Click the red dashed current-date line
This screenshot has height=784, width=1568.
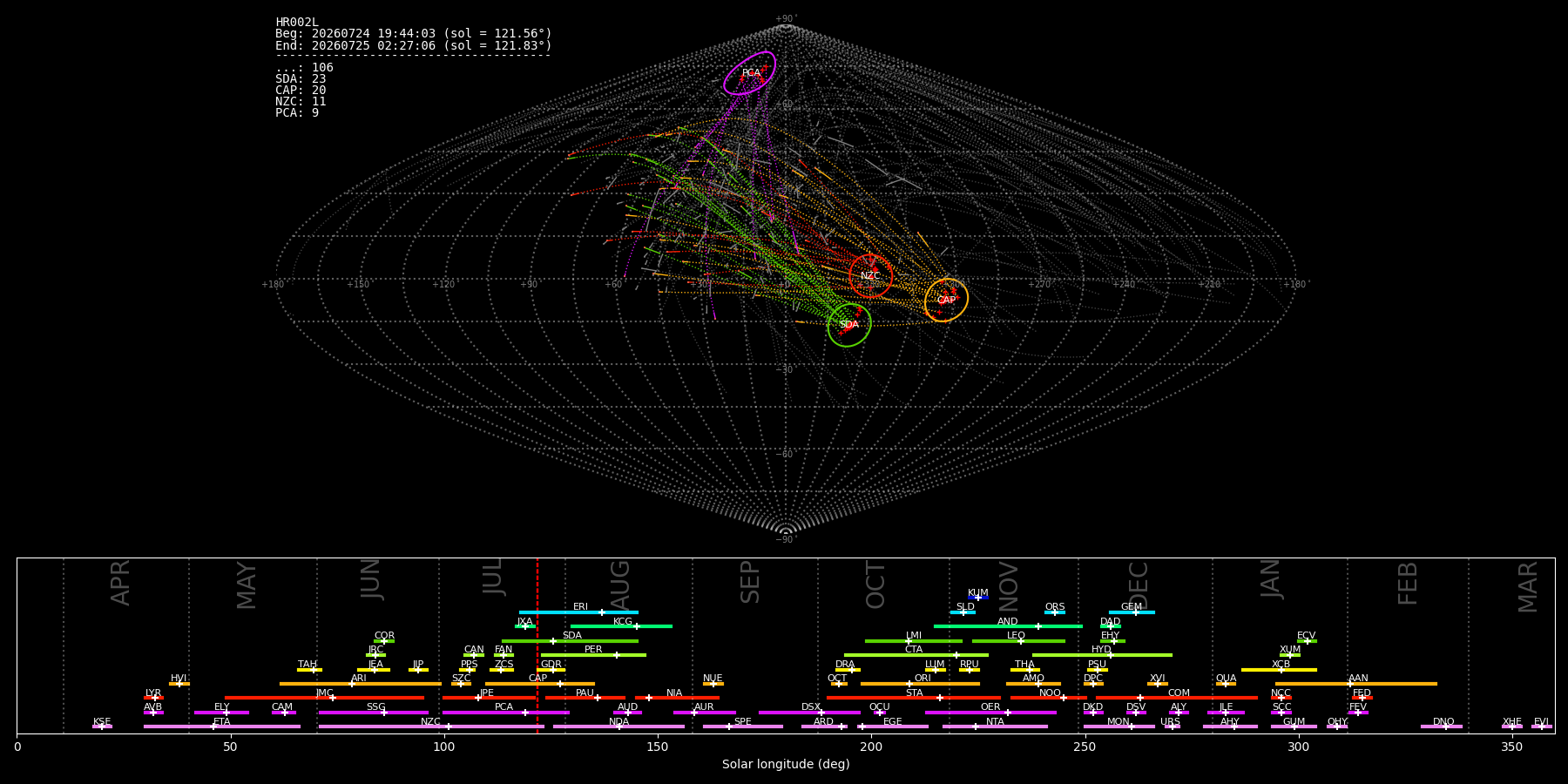tap(537, 645)
